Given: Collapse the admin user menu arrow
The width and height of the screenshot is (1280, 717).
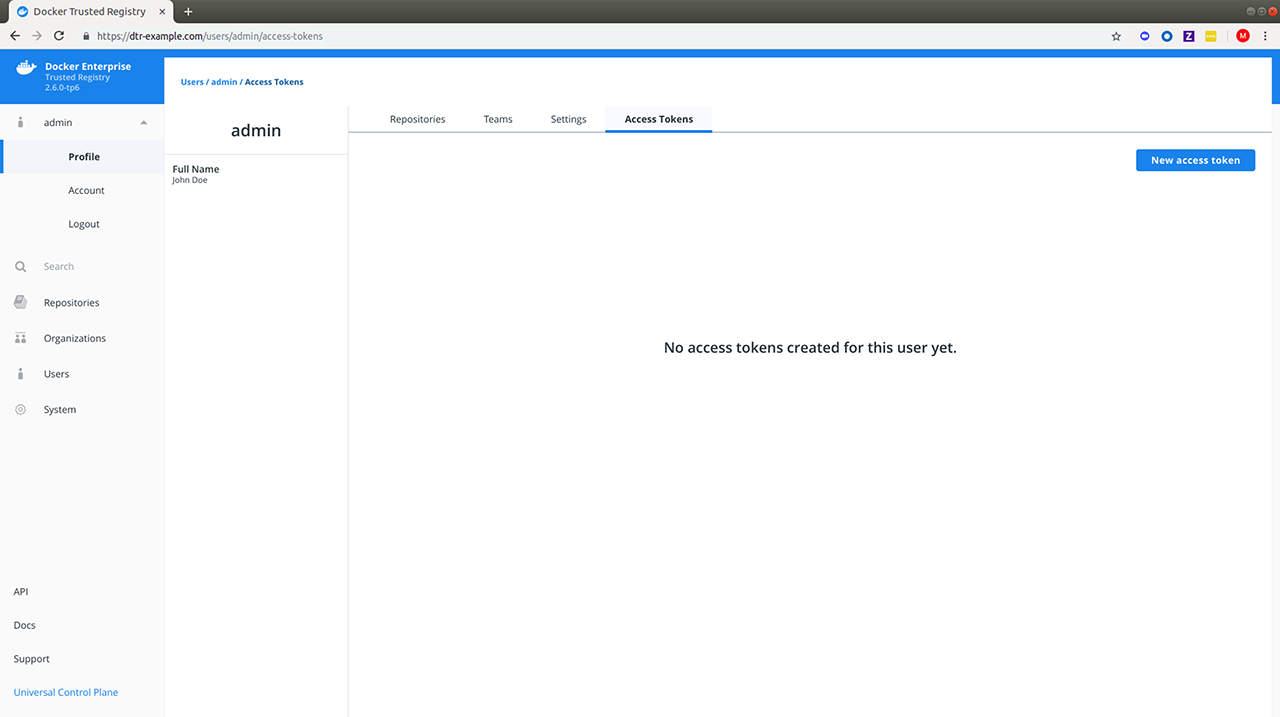Looking at the screenshot, I should pyautogui.click(x=144, y=123).
